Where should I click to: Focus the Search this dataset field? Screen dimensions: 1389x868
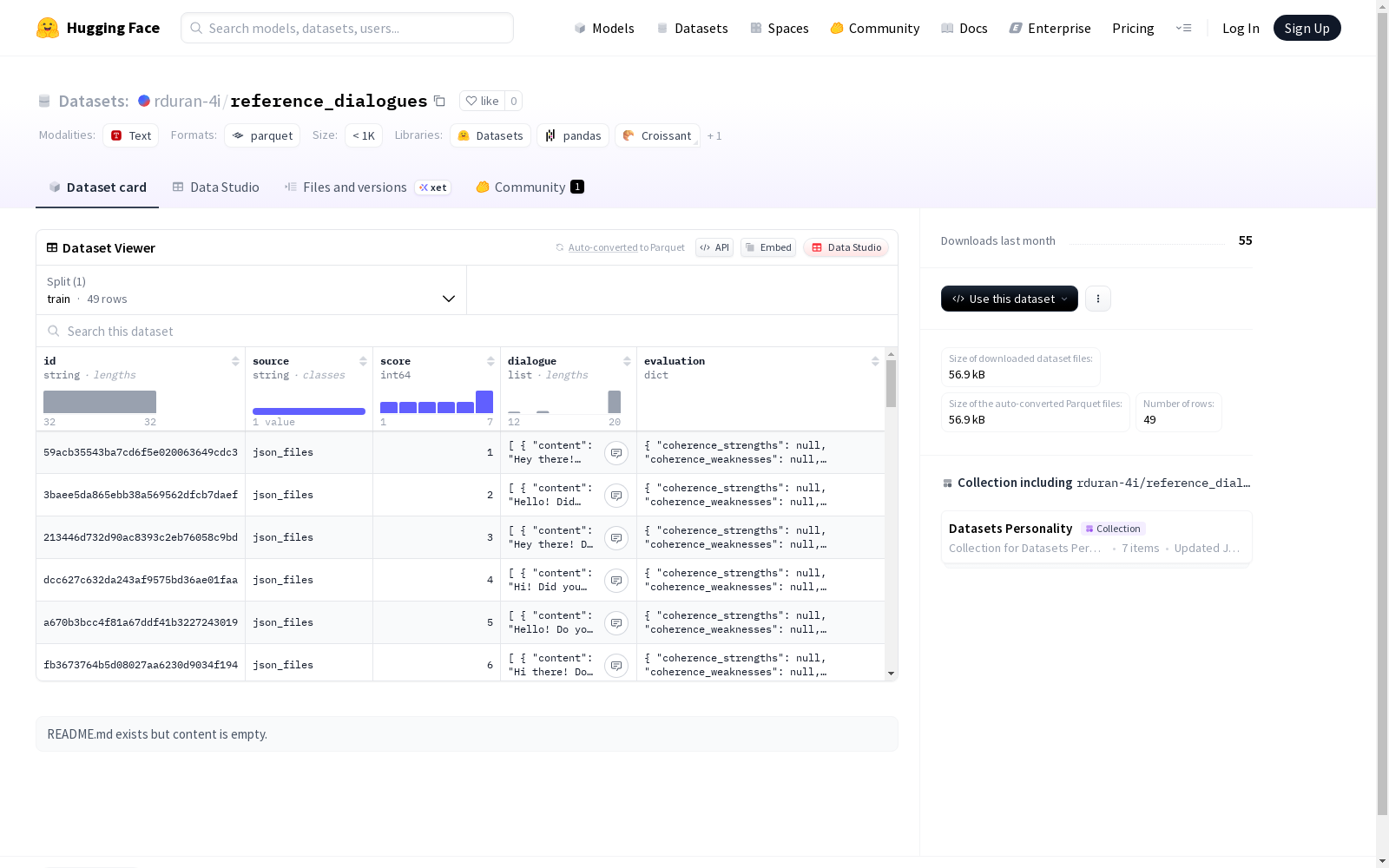tap(467, 332)
